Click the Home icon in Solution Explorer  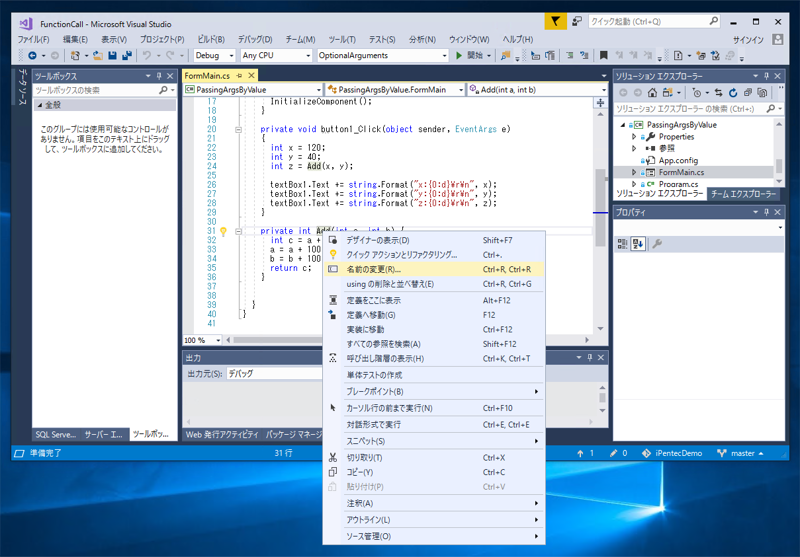652,92
